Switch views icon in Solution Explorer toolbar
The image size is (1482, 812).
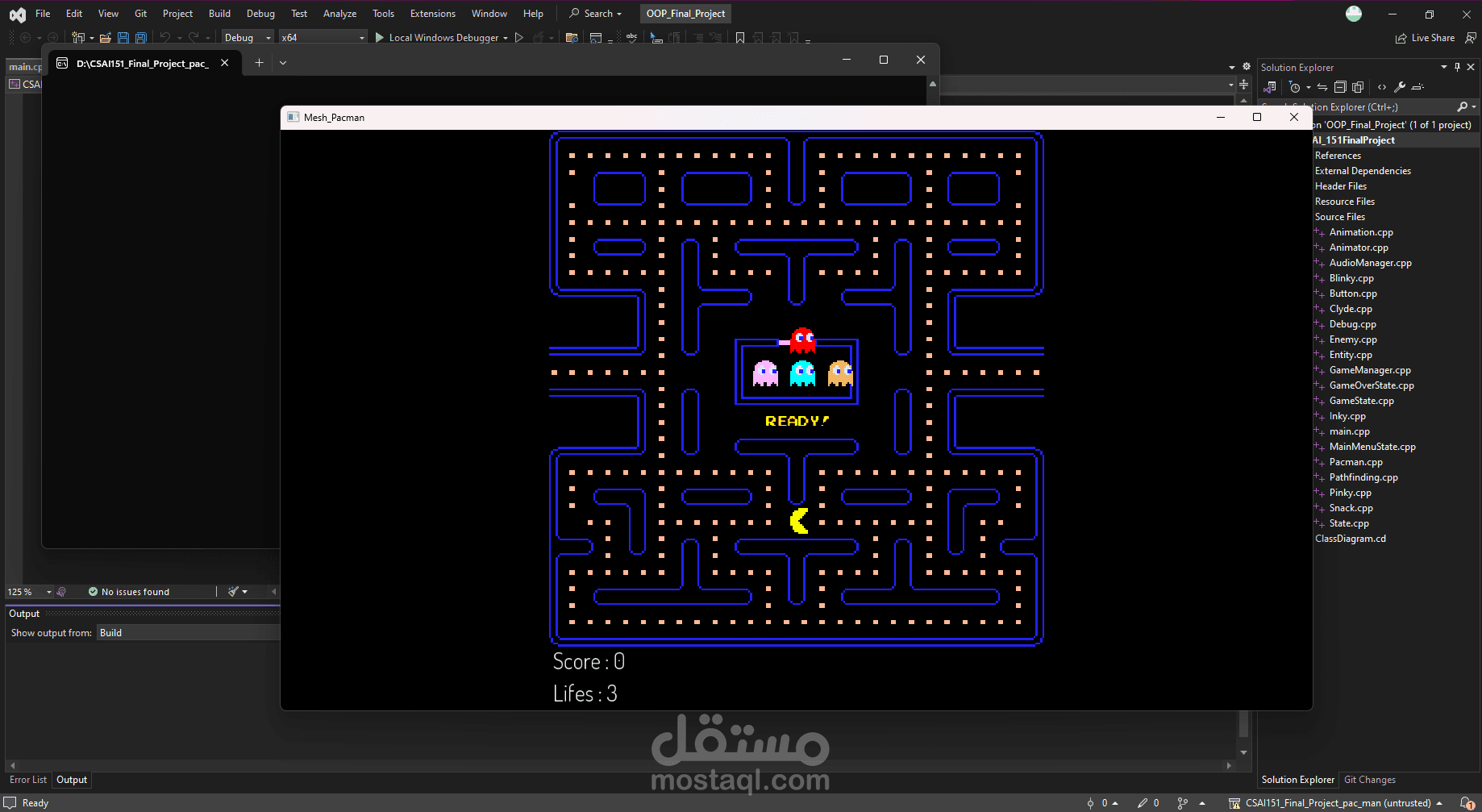pos(1270,87)
